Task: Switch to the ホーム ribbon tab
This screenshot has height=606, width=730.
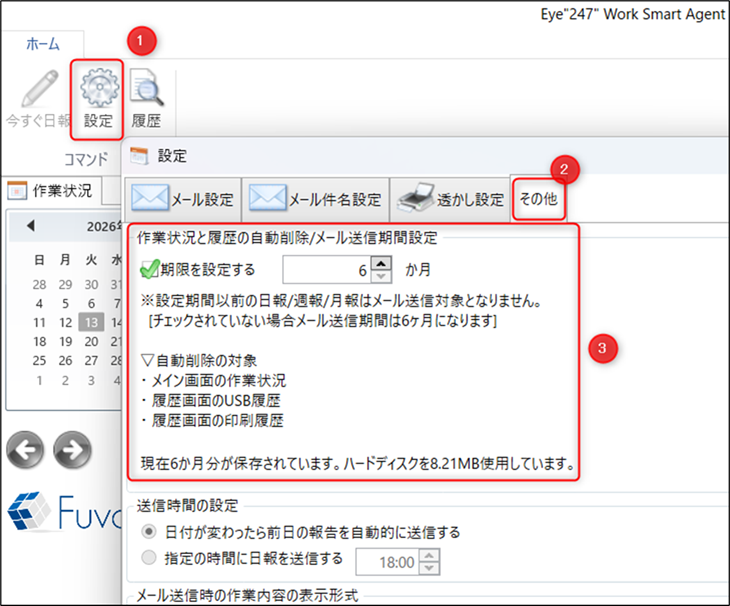Action: 41,44
